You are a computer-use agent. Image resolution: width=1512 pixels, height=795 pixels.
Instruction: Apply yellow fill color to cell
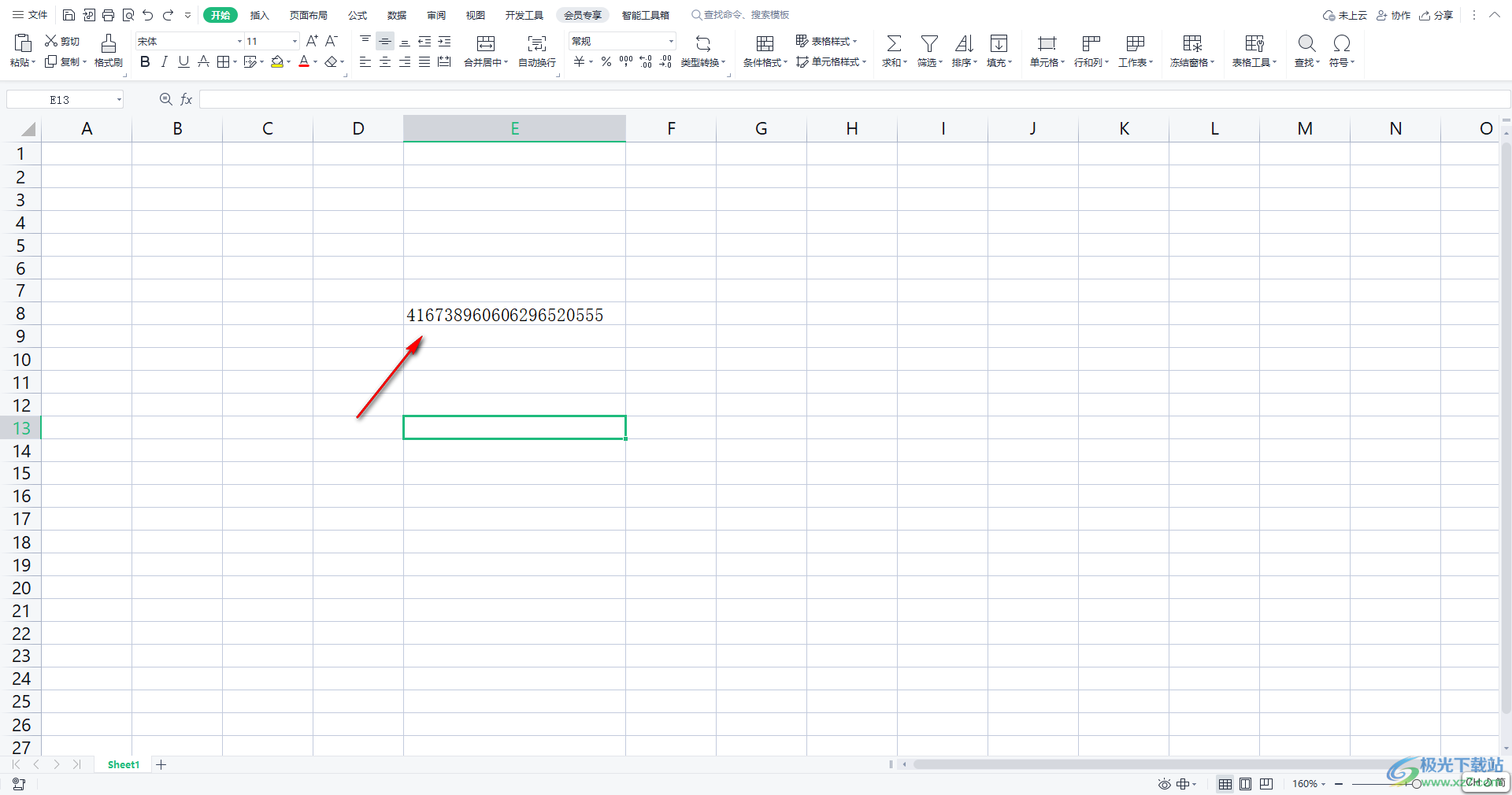pos(276,61)
